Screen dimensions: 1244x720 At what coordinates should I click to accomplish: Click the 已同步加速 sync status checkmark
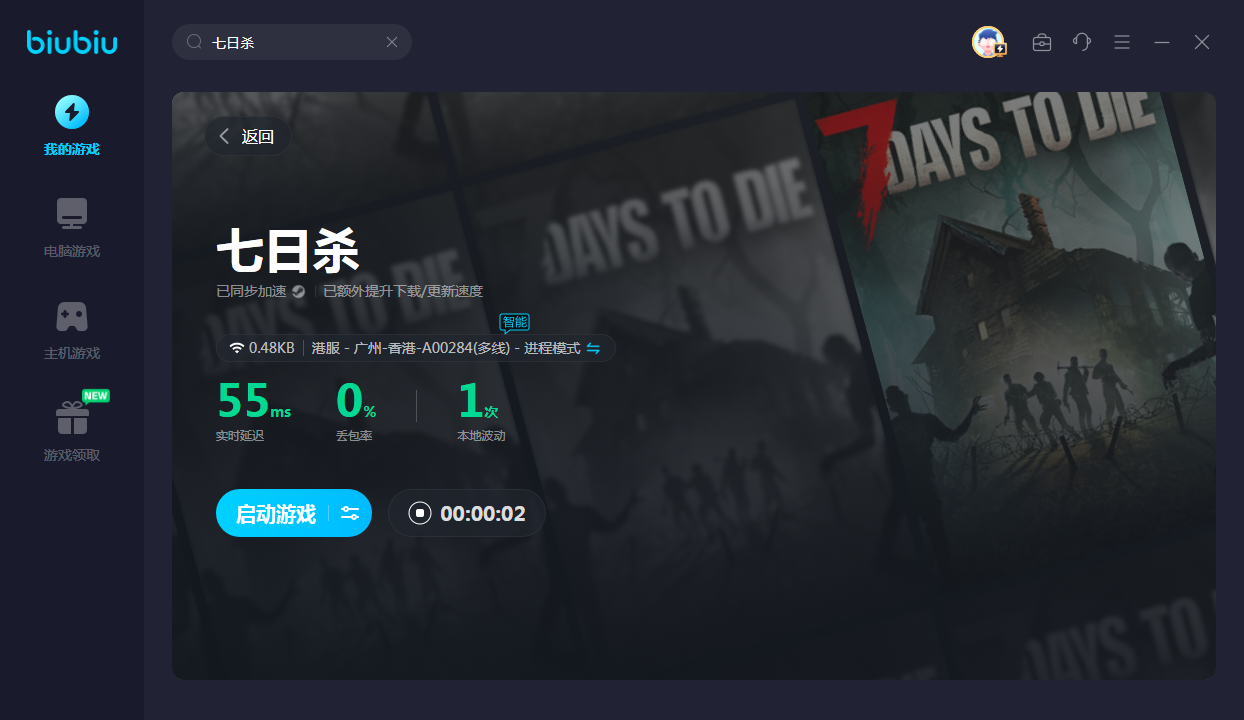tap(298, 292)
